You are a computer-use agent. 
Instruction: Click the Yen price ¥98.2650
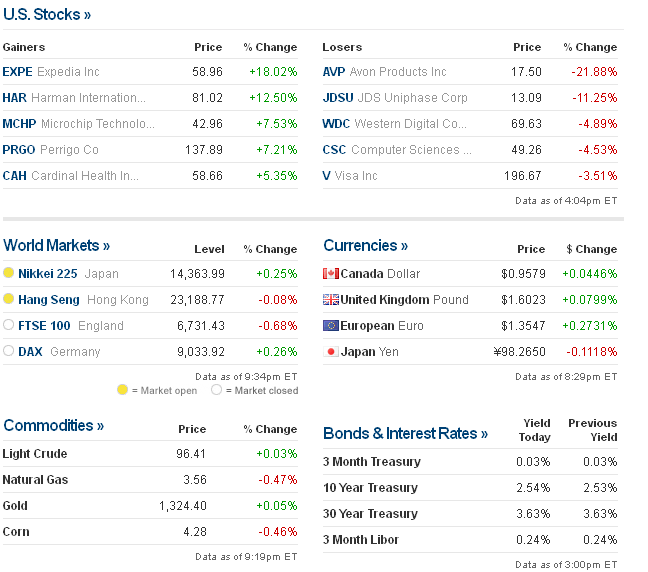coord(519,352)
